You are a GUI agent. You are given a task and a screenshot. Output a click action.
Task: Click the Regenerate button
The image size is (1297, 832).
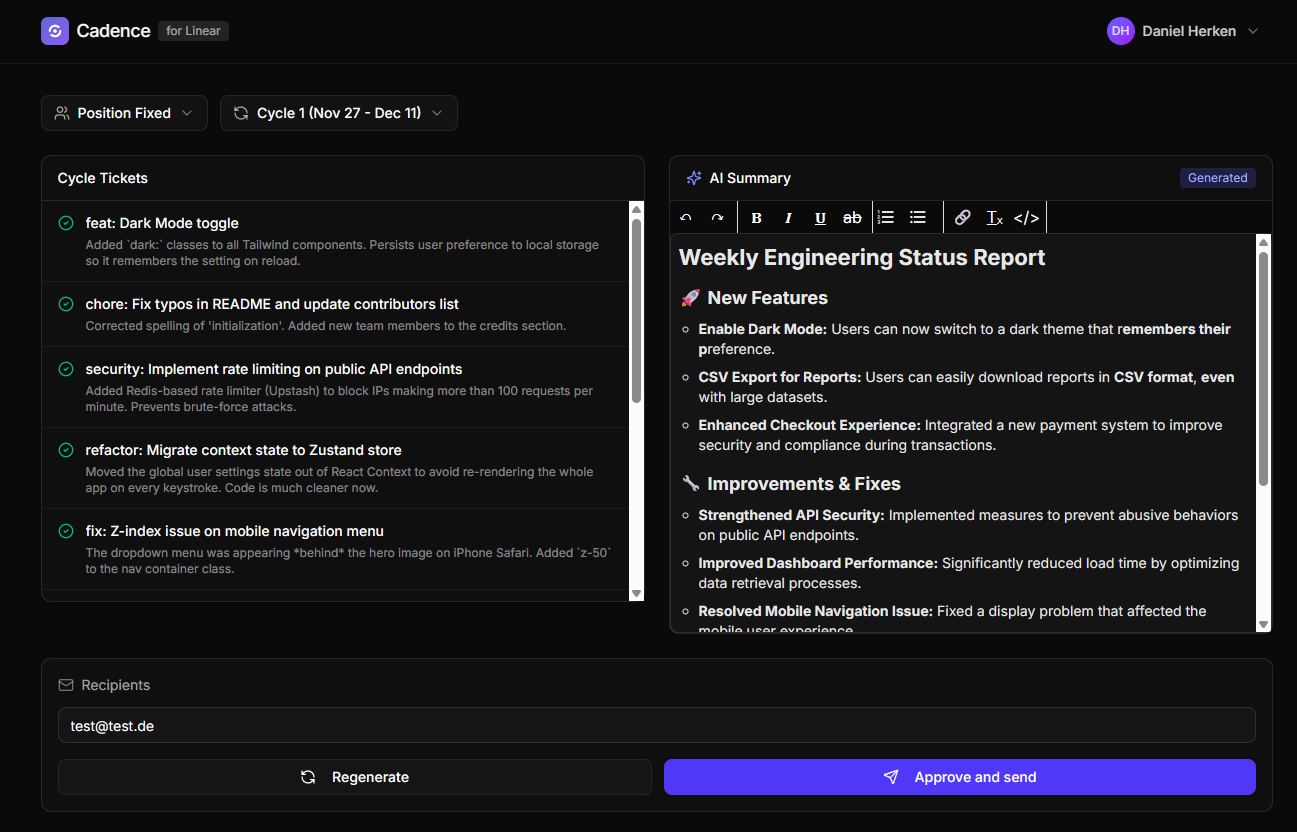(355, 777)
